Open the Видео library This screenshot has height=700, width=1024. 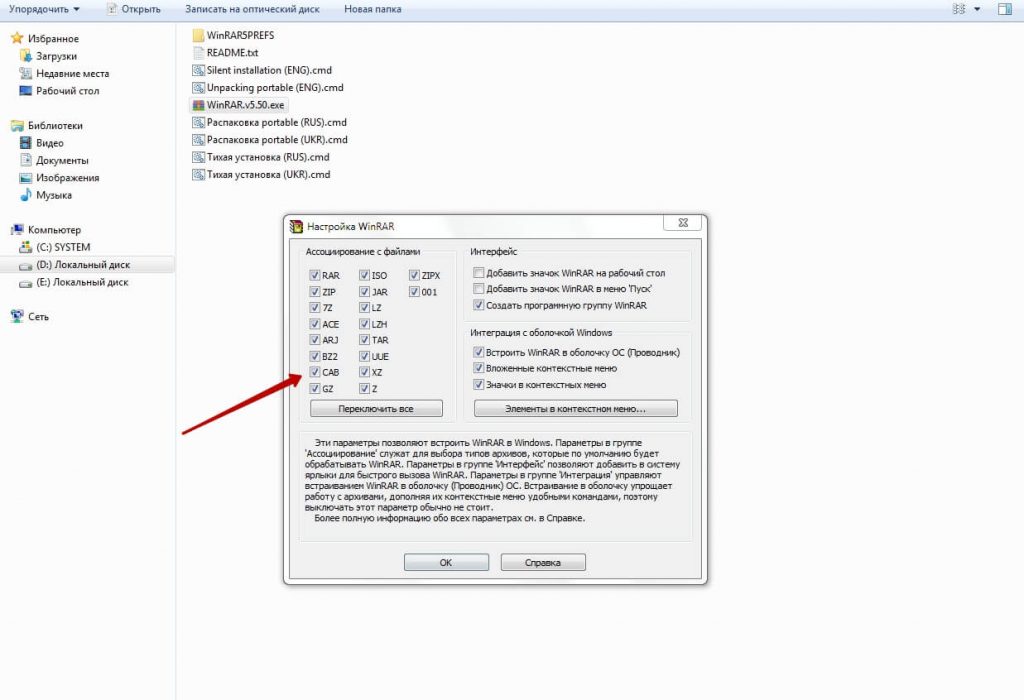(x=49, y=143)
